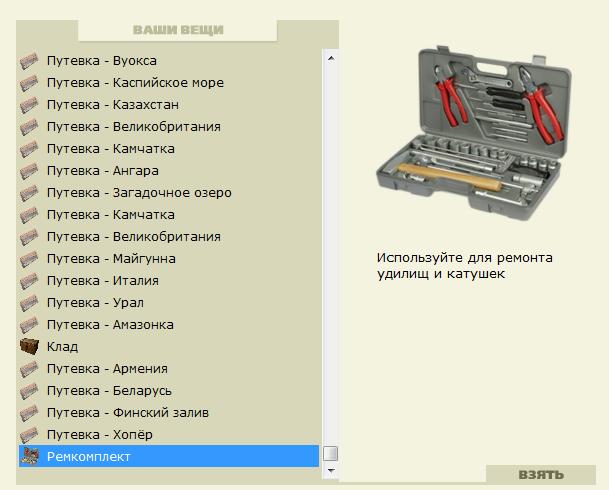
Task: Click the ticket icon beside Путевка - Армения
Action: pyautogui.click(x=29, y=369)
